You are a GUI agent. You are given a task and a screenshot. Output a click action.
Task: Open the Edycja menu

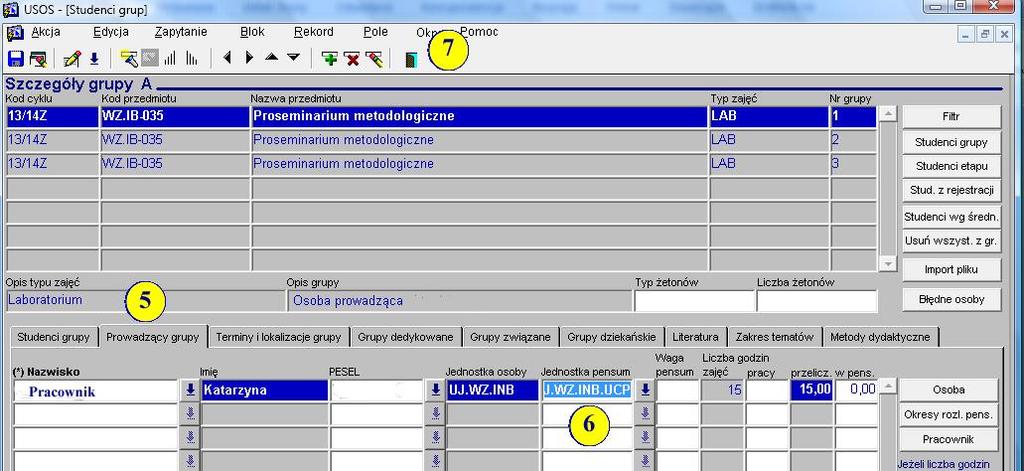(110, 31)
